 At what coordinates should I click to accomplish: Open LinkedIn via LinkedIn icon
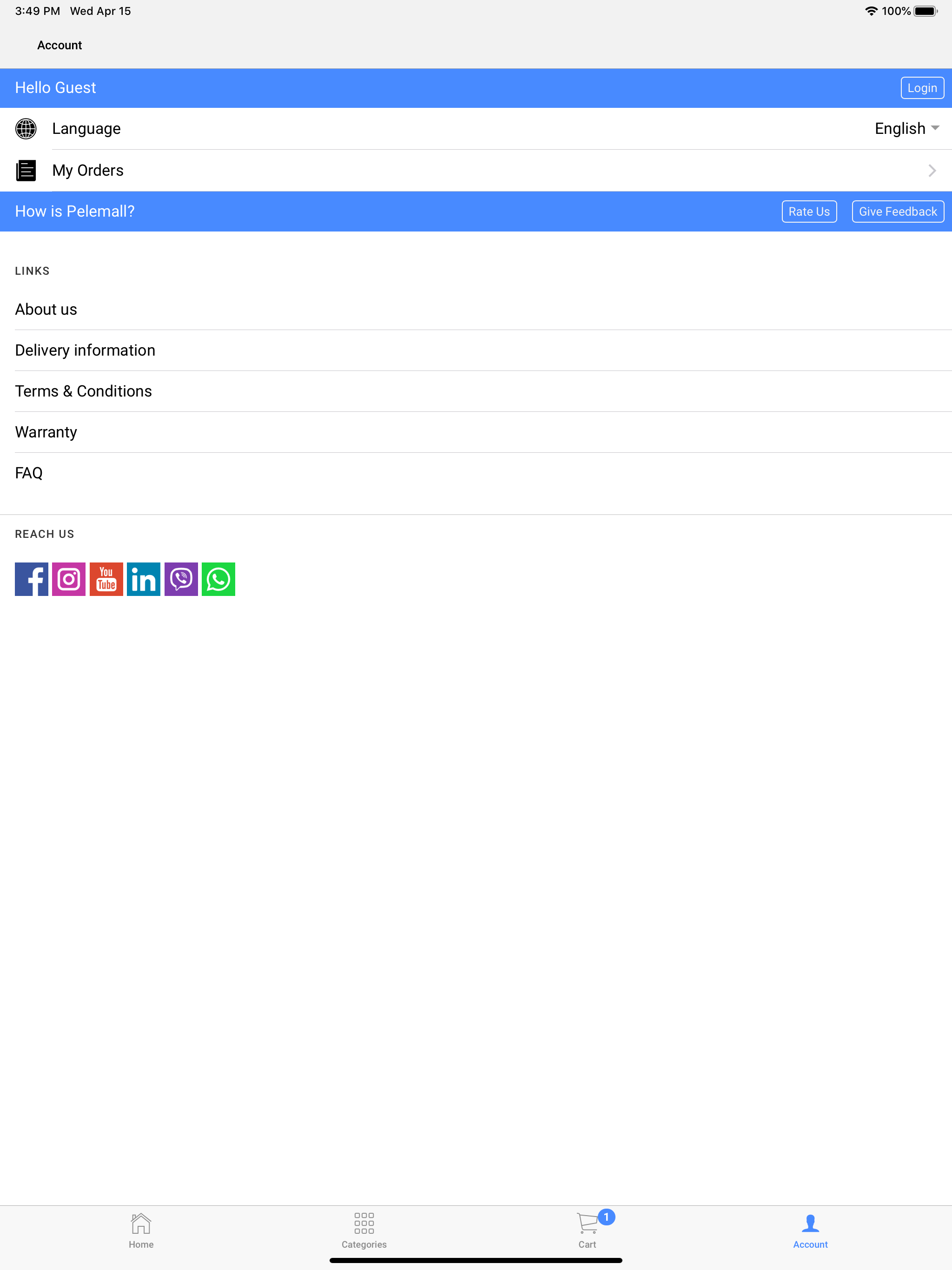click(x=143, y=579)
